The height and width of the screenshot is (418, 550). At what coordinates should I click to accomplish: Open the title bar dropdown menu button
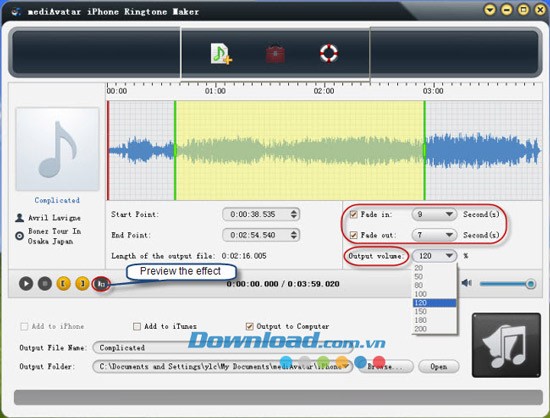490,9
